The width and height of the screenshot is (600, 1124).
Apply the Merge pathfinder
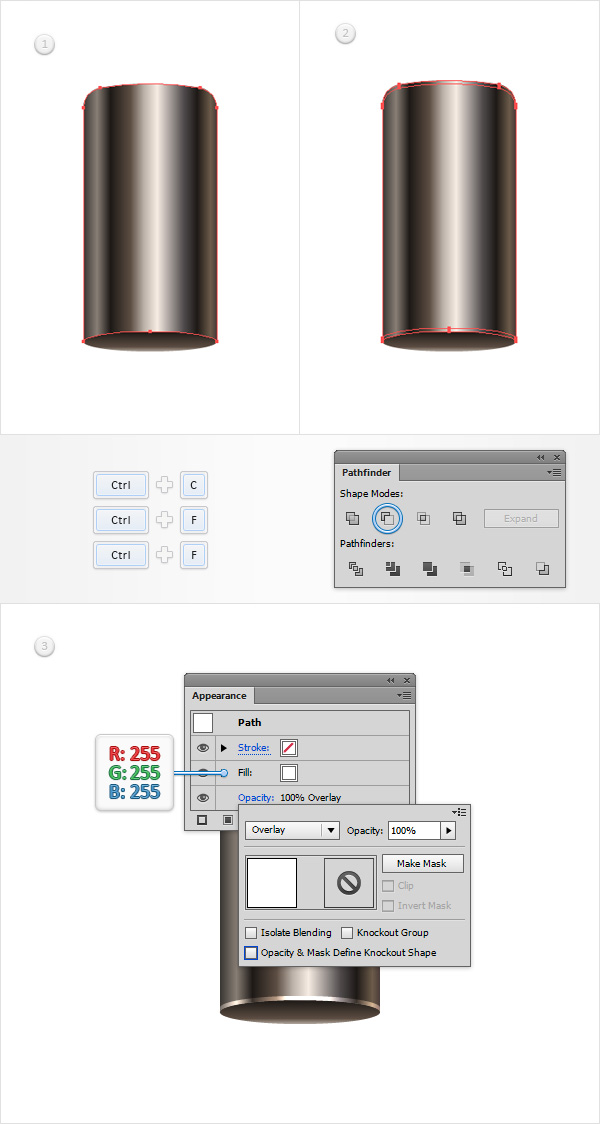[x=430, y=569]
